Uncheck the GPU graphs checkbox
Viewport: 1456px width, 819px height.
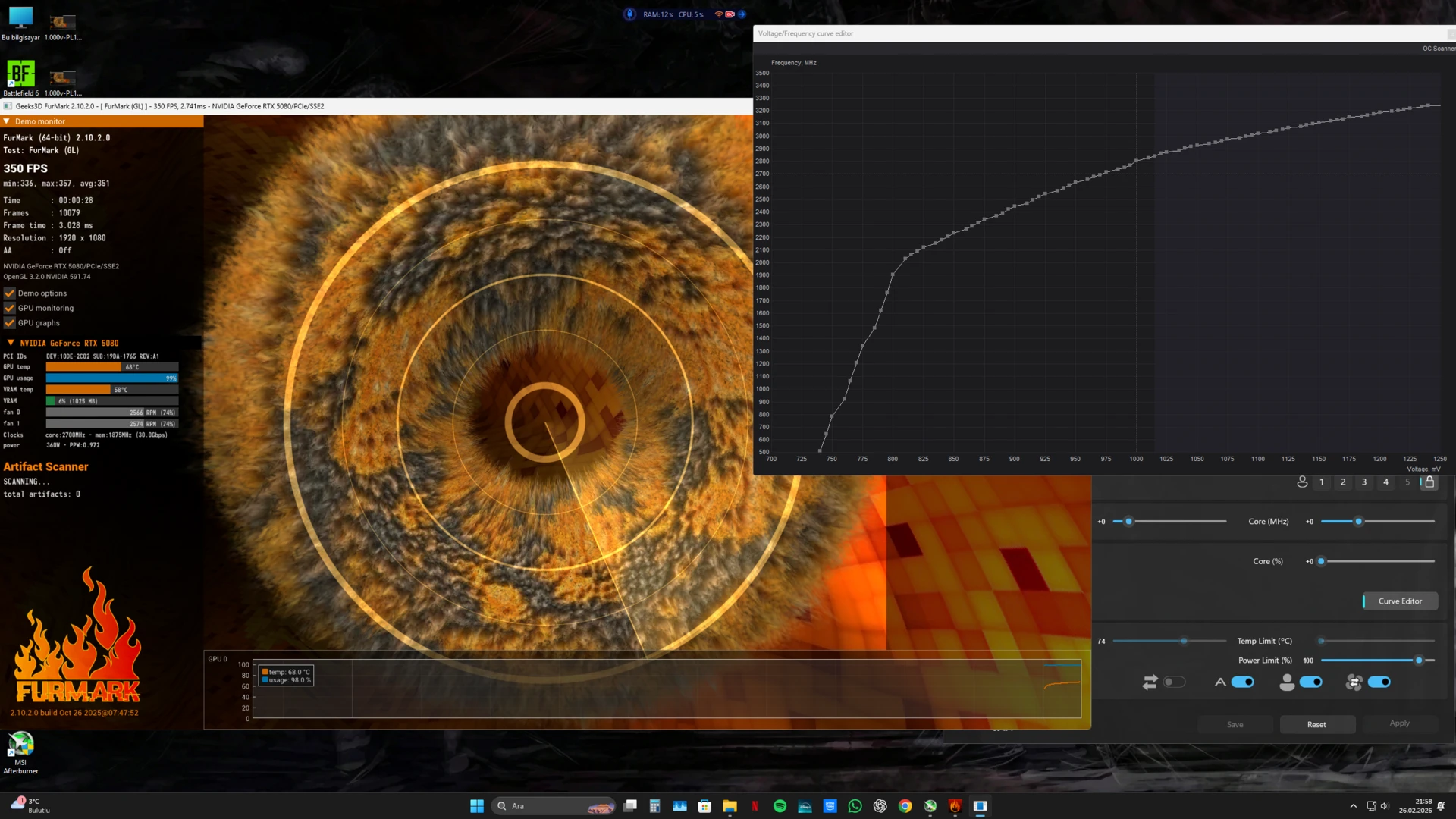tap(10, 323)
